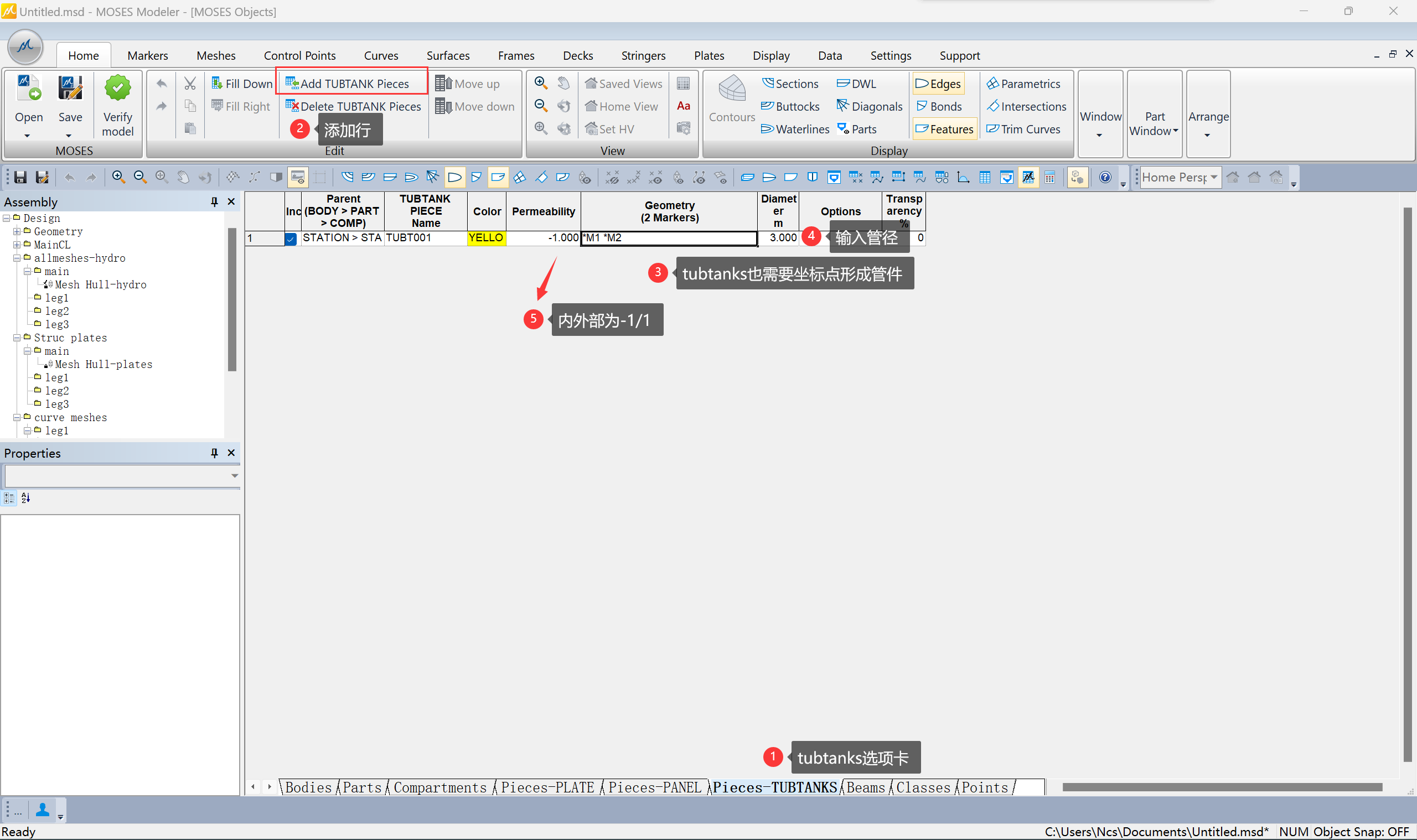Switch to the Pieces-PLATE sheet tab
The image size is (1417, 840).
coord(547,787)
